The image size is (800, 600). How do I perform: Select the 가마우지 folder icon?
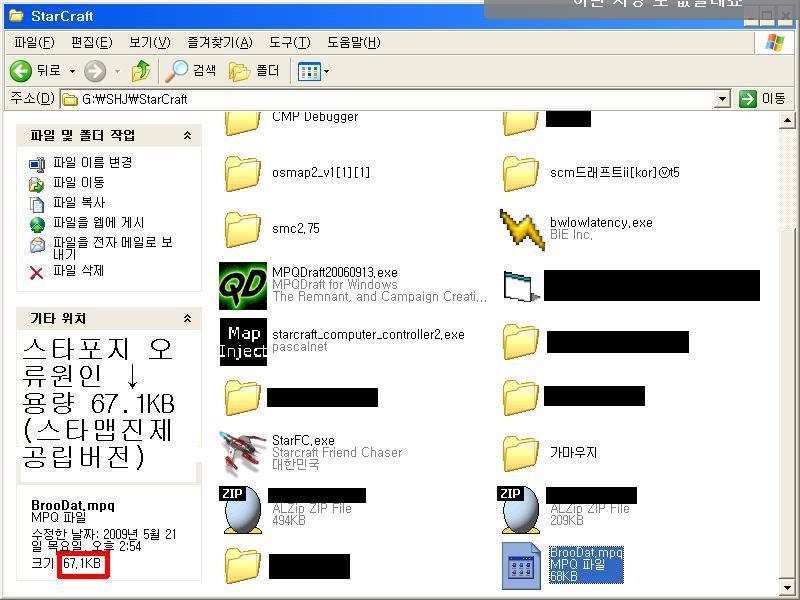click(x=520, y=454)
